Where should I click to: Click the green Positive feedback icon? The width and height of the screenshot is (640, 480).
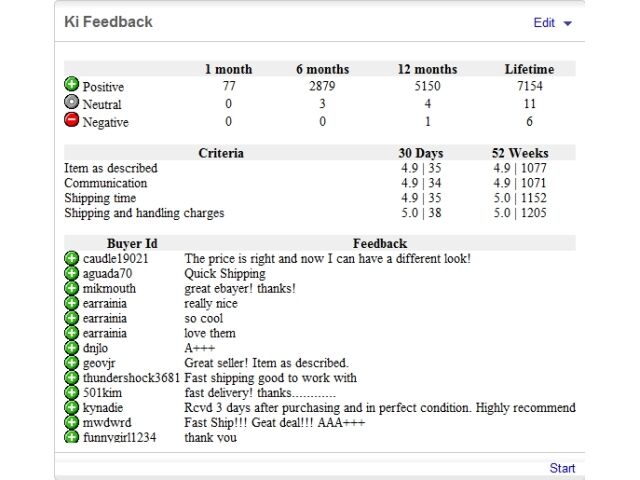click(71, 84)
